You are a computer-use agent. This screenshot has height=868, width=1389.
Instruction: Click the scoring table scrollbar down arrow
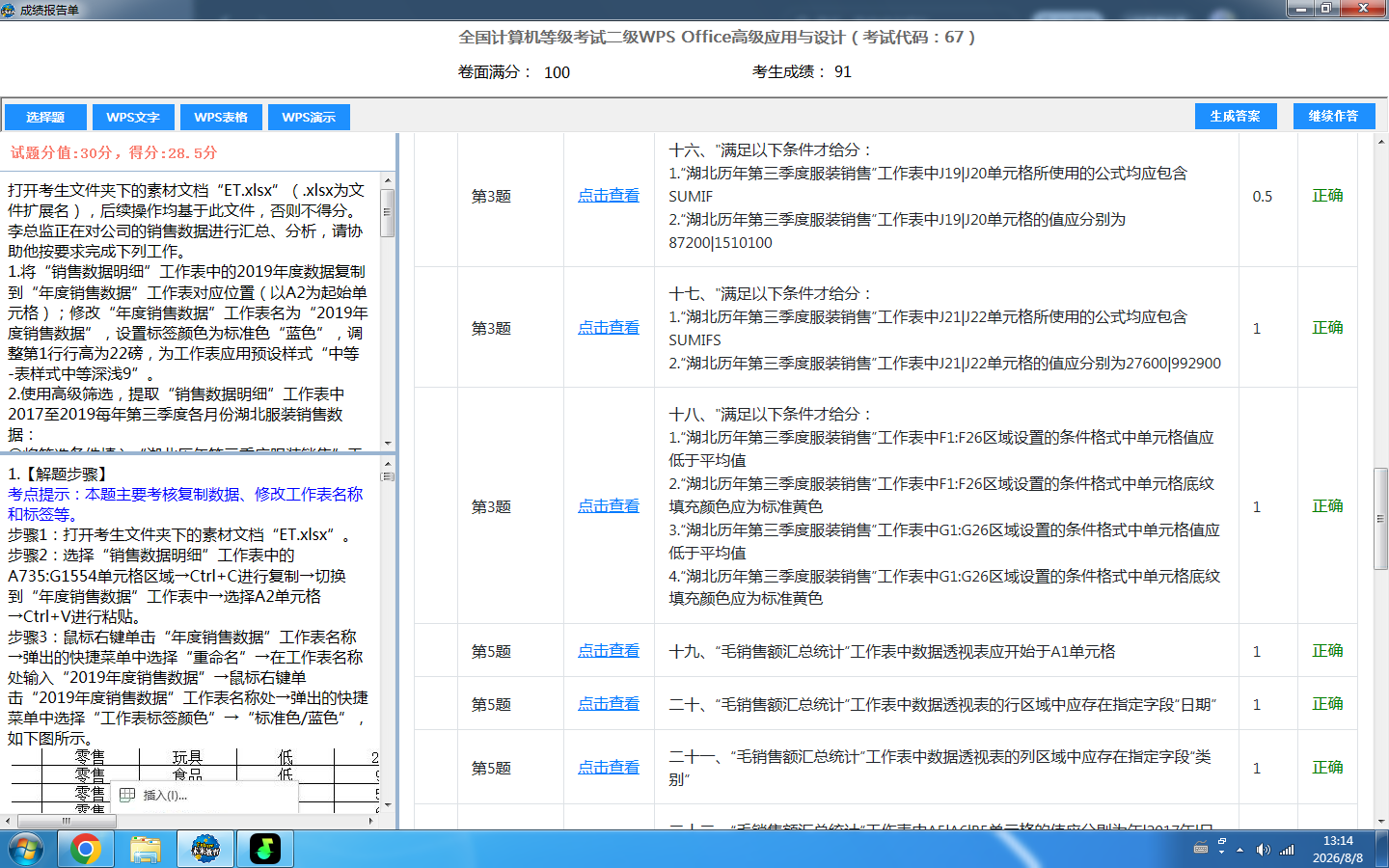1380,822
